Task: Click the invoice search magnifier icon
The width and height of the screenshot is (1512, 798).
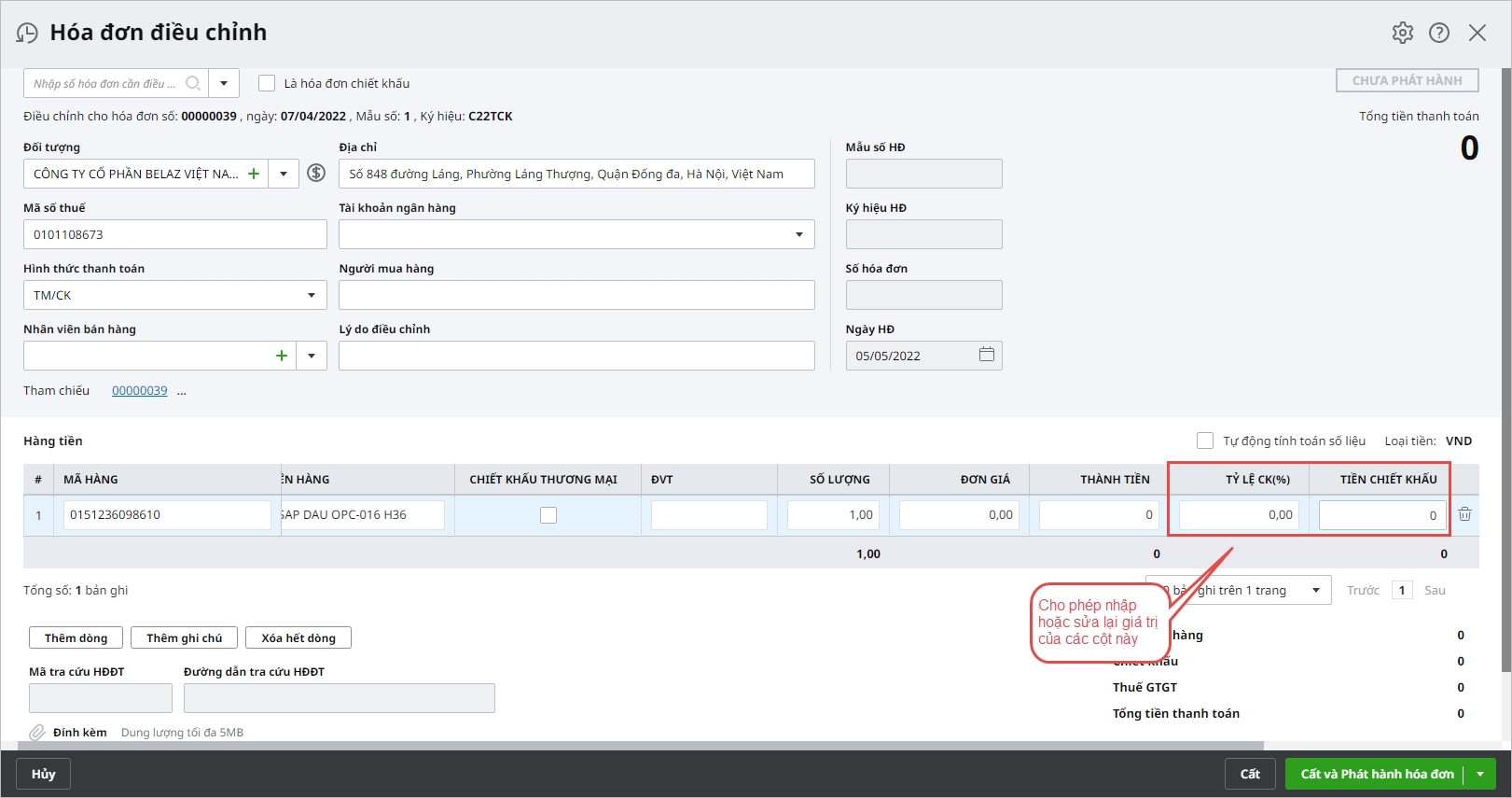Action: (193, 83)
